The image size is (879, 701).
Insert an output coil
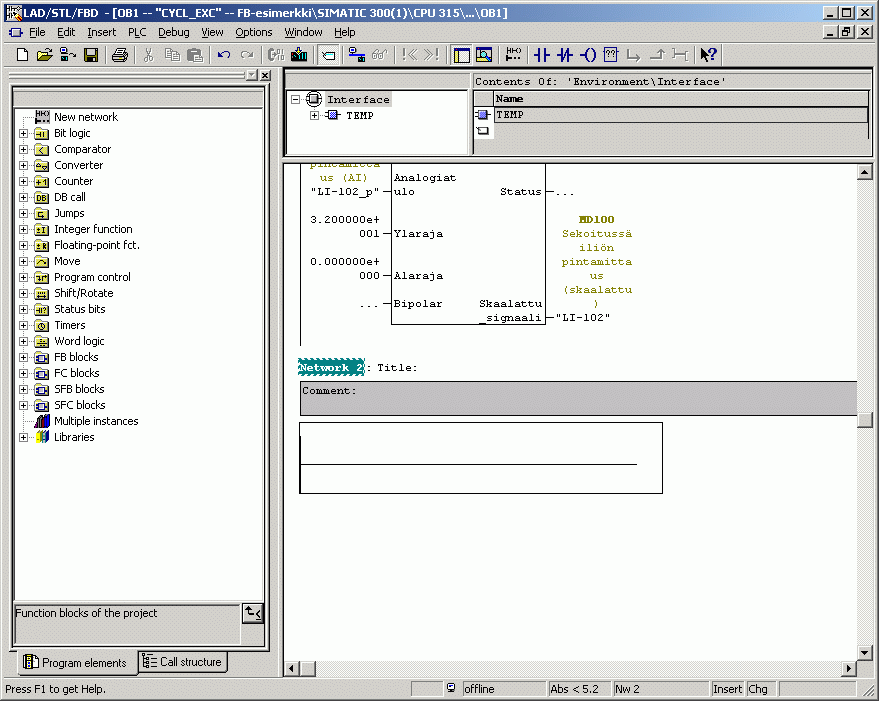pyautogui.click(x=588, y=55)
